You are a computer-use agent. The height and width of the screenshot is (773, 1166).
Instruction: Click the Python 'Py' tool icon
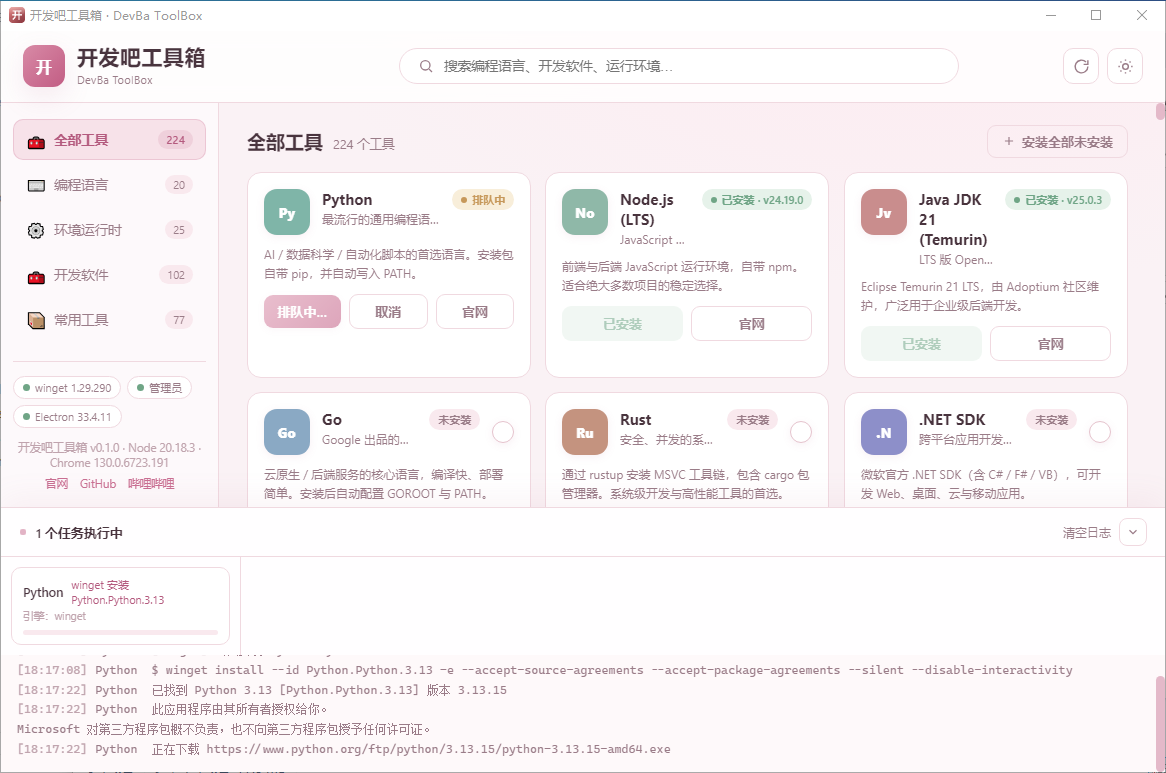click(287, 212)
